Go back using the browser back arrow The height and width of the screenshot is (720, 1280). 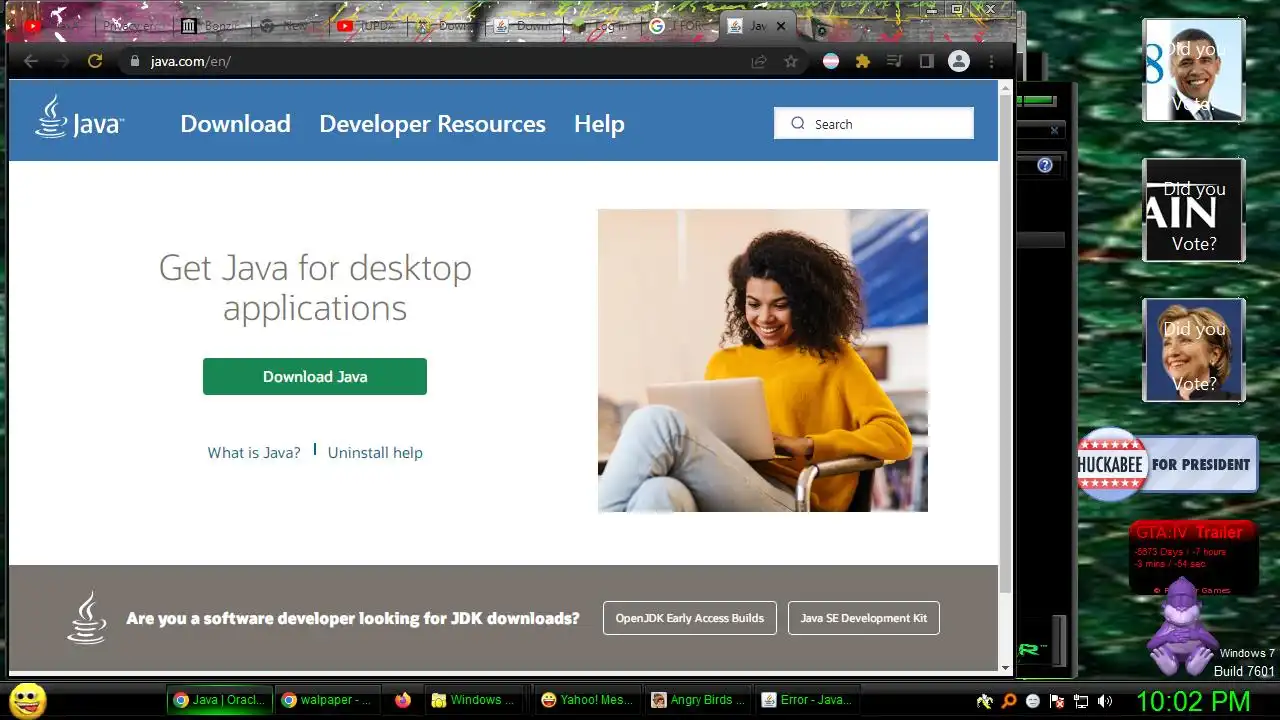31,61
